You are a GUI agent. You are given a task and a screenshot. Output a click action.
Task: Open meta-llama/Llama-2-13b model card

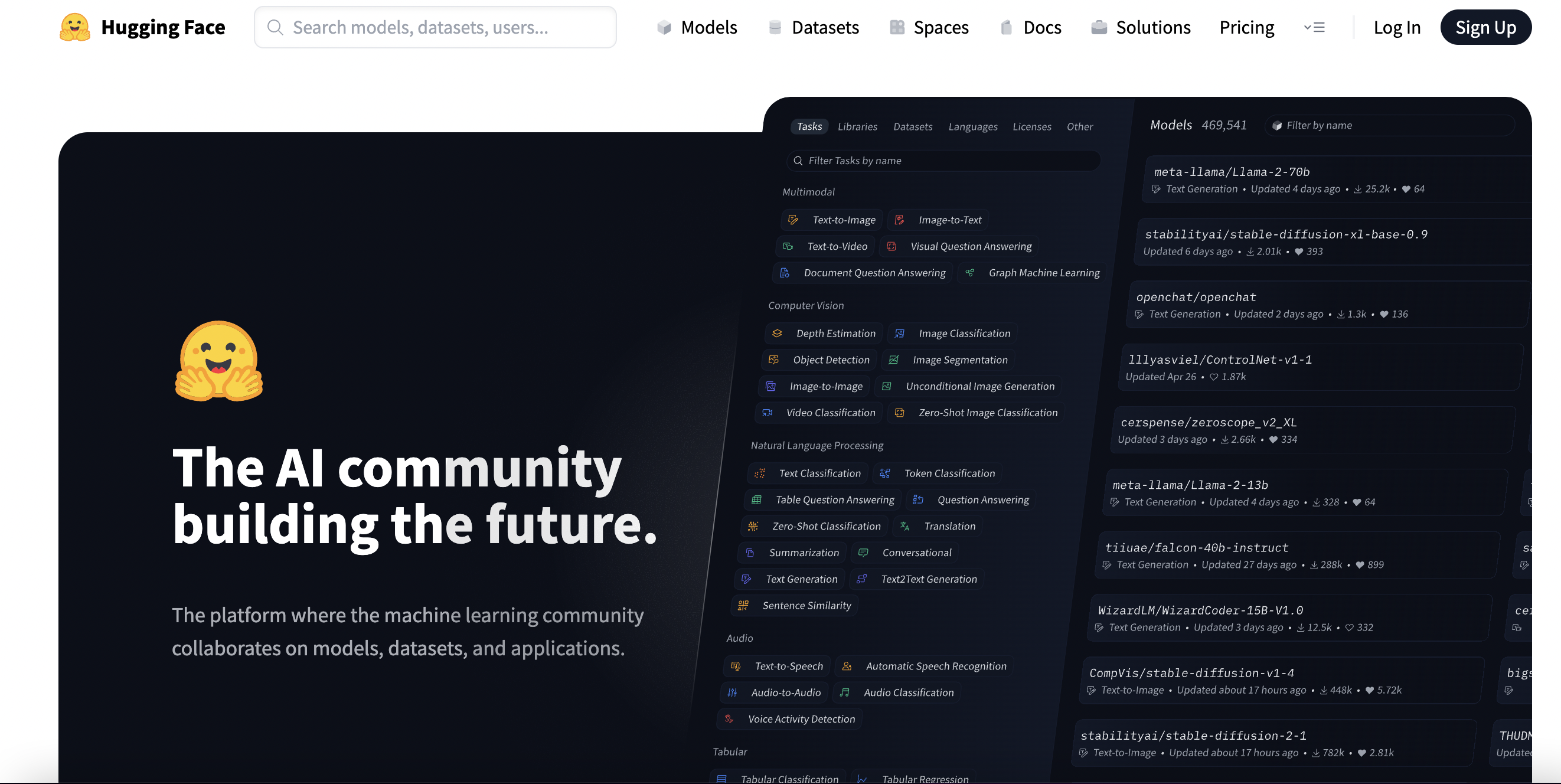coord(1306,492)
